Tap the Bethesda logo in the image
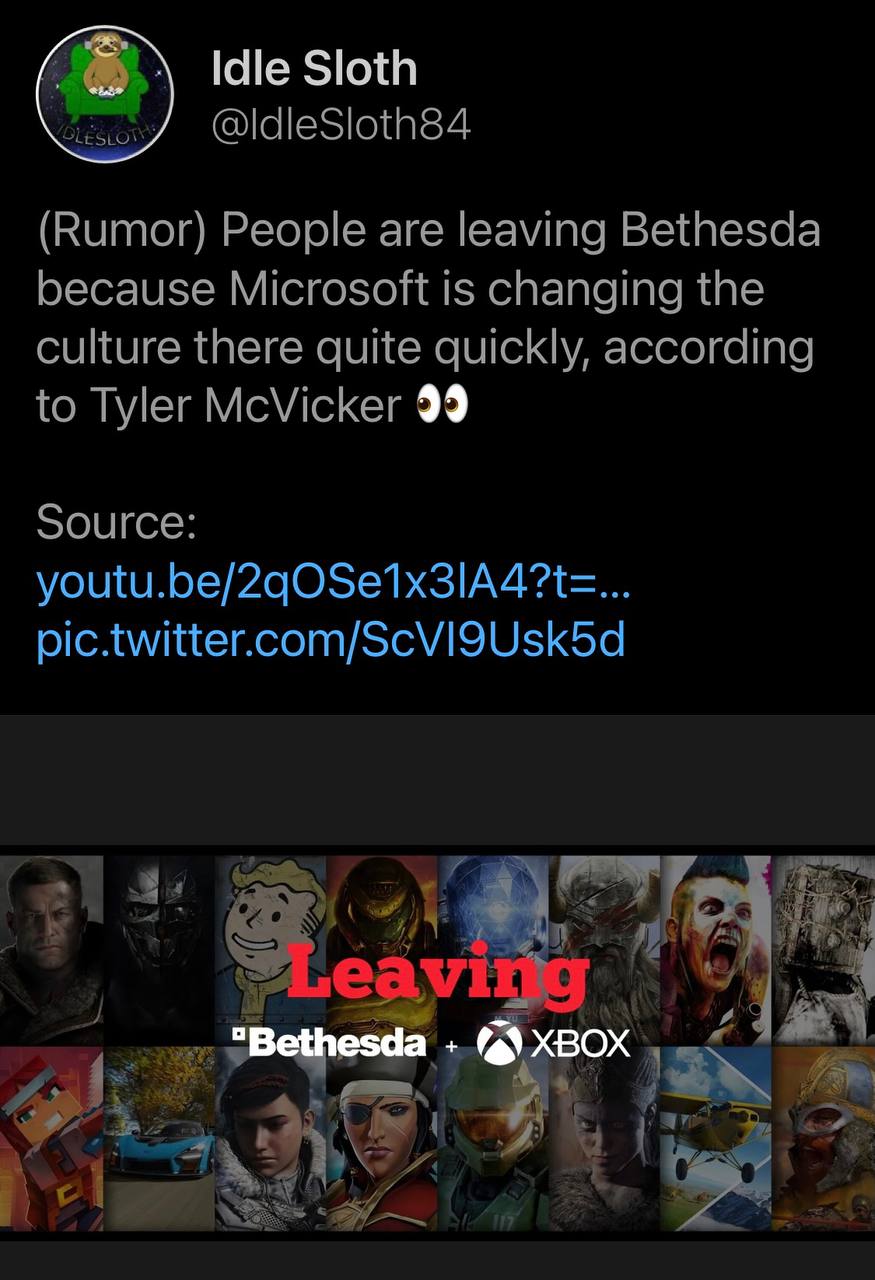Viewport: 875px width, 1280px height. coord(329,1043)
